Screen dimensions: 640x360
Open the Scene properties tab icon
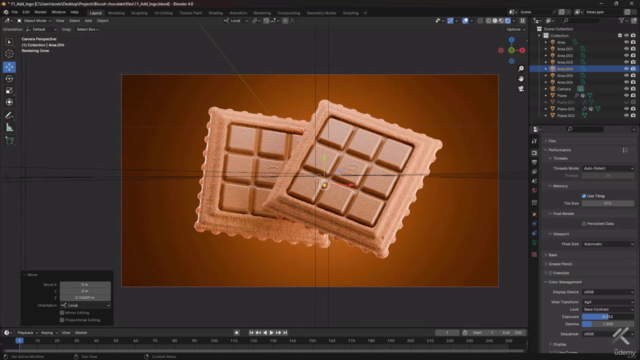pos(534,181)
